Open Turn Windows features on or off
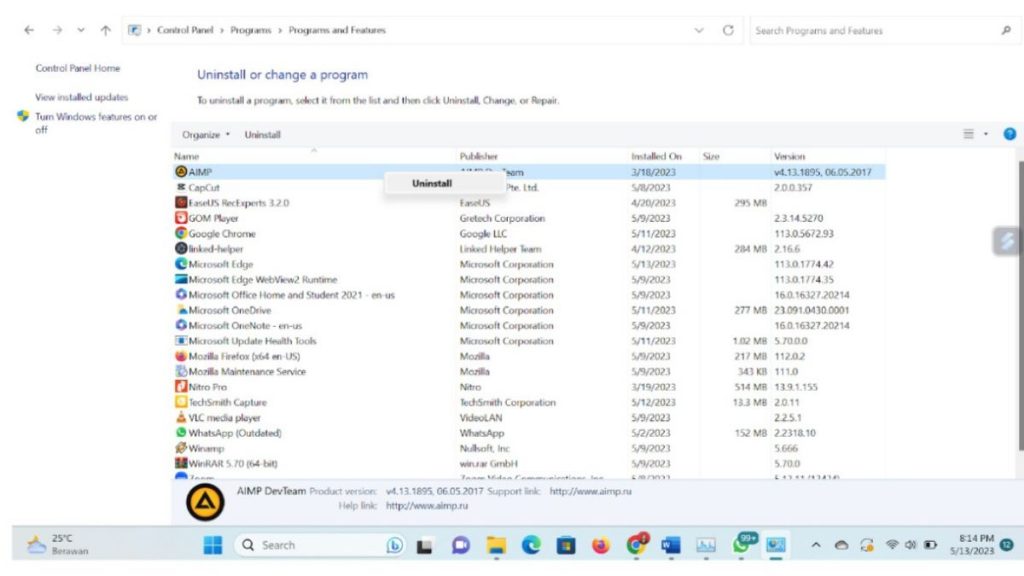Image resolution: width=1024 pixels, height=576 pixels. coord(96,123)
